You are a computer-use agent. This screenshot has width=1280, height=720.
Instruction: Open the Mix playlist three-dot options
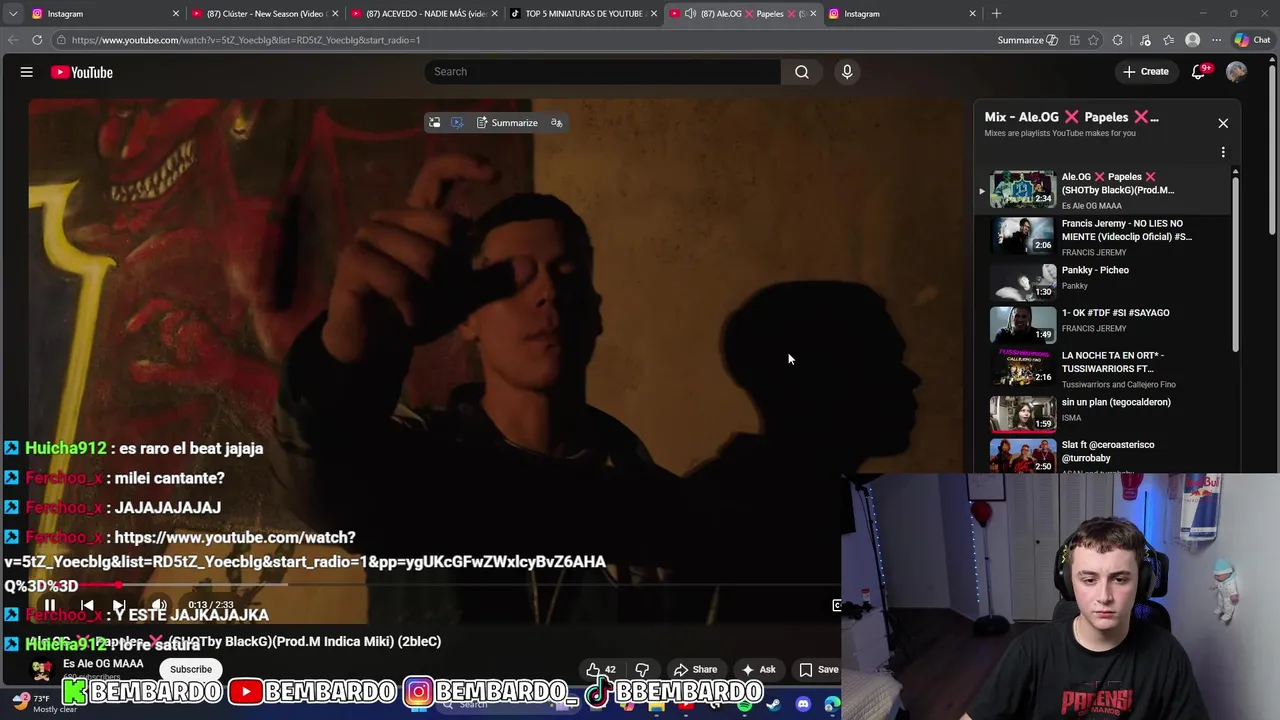click(1223, 153)
